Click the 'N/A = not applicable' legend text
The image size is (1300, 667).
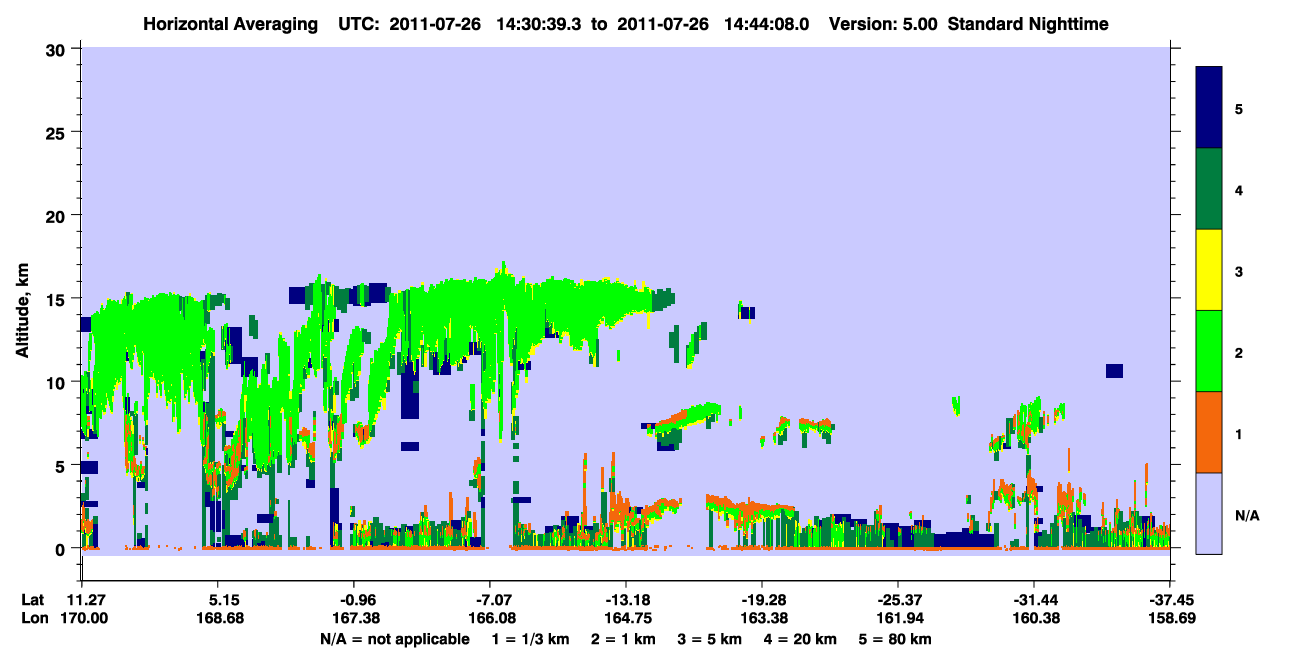pos(394,639)
